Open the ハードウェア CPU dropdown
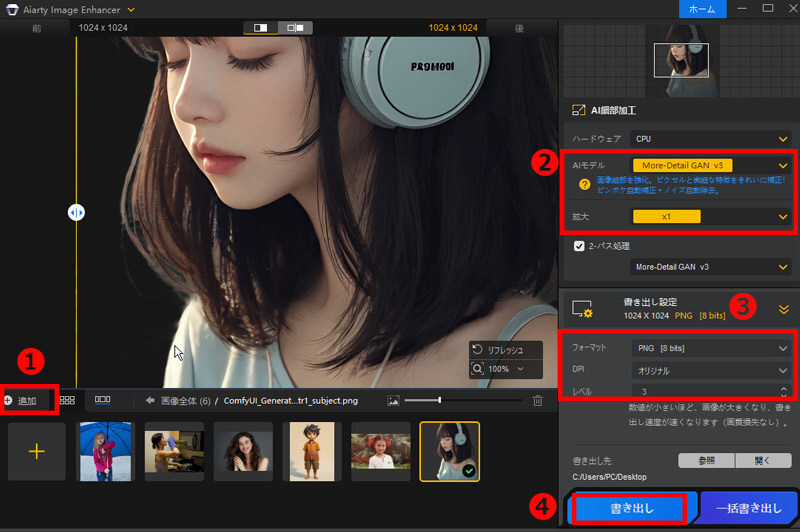The width and height of the screenshot is (800, 532). pyautogui.click(x=710, y=139)
